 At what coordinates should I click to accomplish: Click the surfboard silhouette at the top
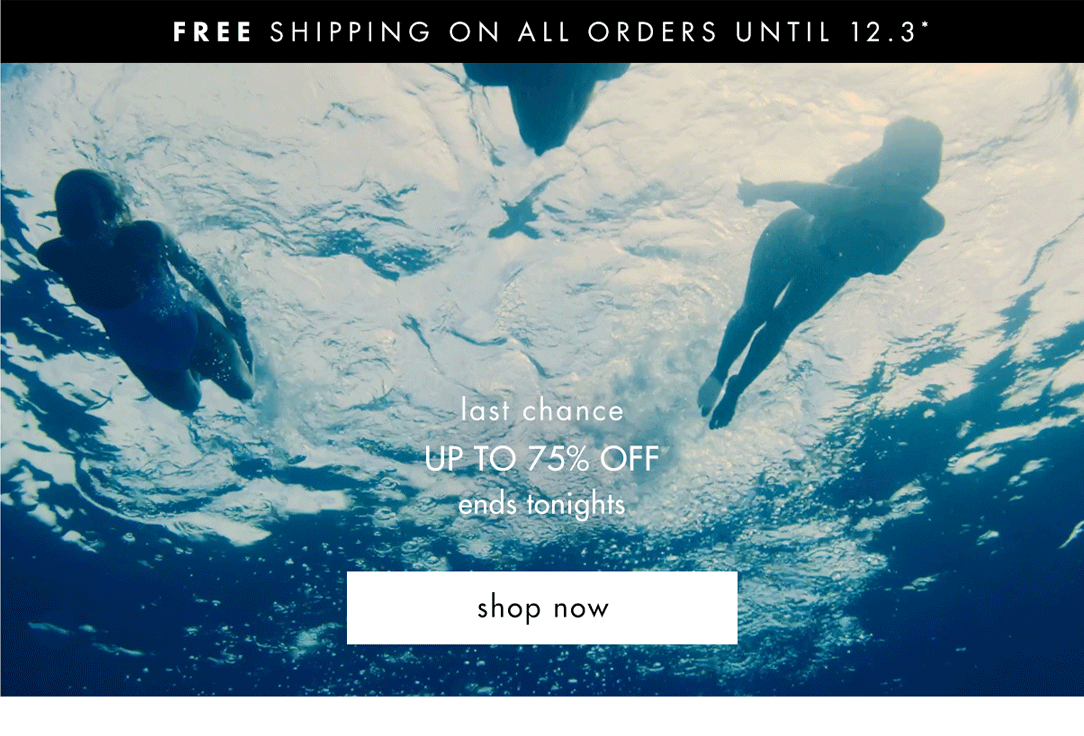pyautogui.click(x=546, y=104)
